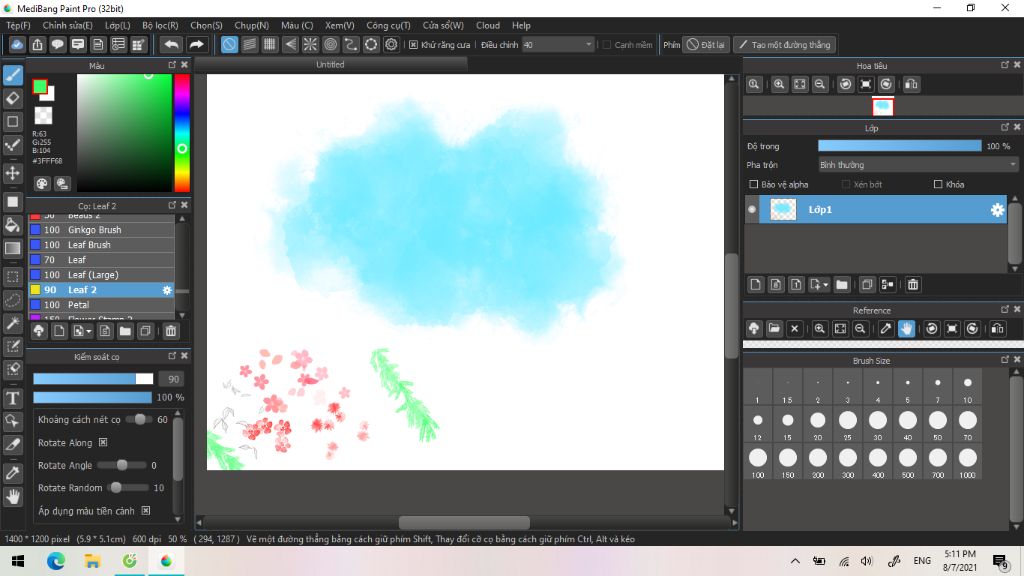Open the add-layer dropdown arrow in Layer panel
The width and height of the screenshot is (1024, 576).
(825, 286)
